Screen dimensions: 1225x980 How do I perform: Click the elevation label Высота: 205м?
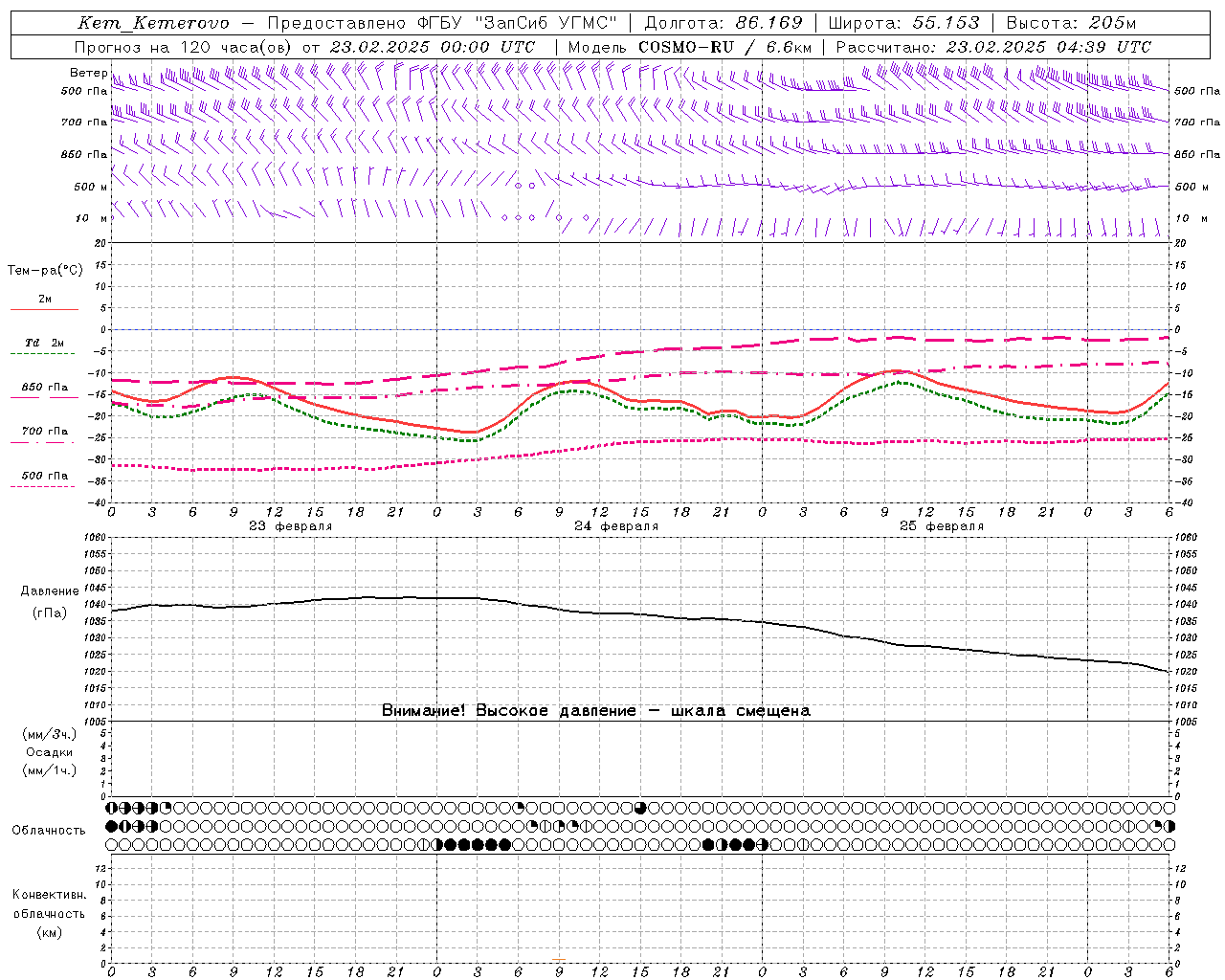click(x=1072, y=23)
